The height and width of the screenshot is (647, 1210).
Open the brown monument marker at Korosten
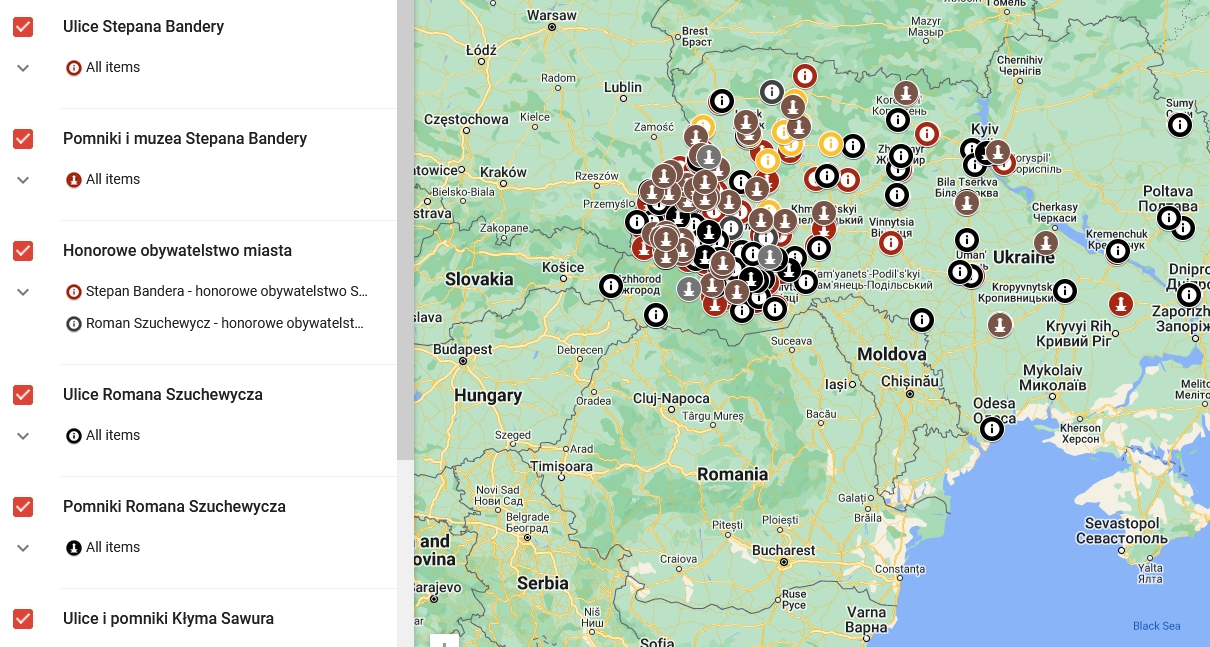[906, 93]
